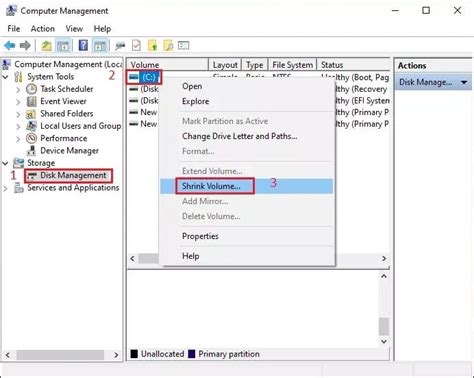The width and height of the screenshot is (474, 378).
Task: Click the Disk Manage... item in Actions pane
Action: (x=433, y=82)
